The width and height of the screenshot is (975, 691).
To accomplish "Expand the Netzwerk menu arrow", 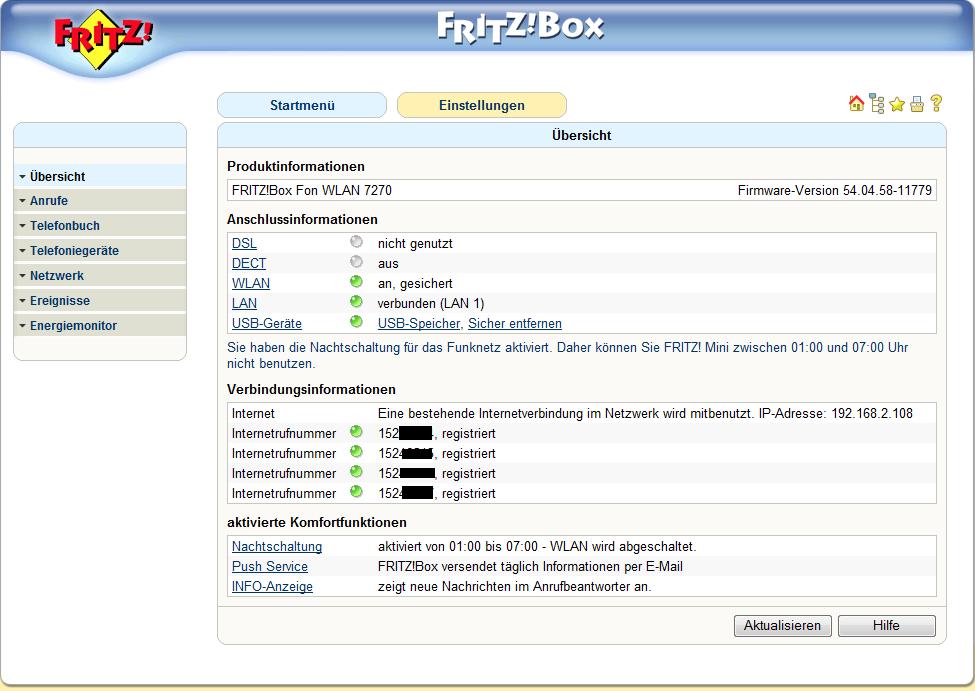I will tap(22, 276).
